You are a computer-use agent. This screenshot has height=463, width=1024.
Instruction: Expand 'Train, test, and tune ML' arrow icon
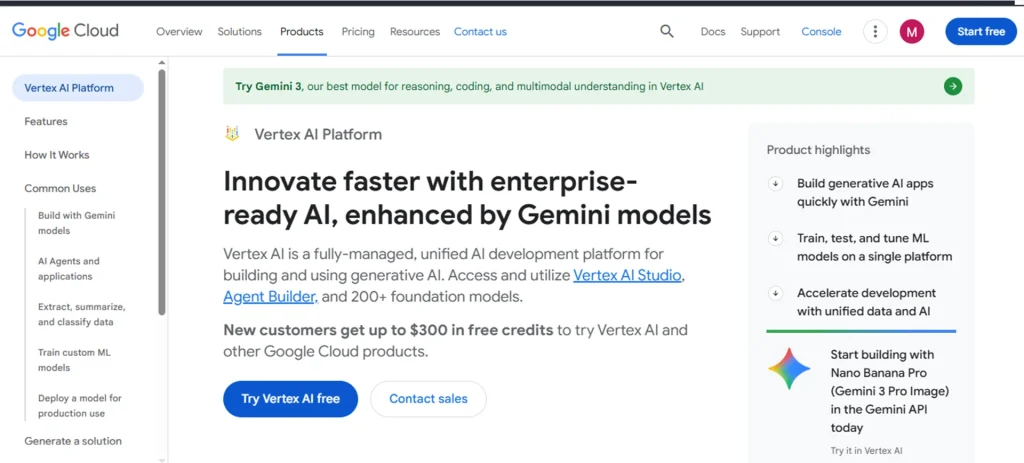tap(775, 239)
